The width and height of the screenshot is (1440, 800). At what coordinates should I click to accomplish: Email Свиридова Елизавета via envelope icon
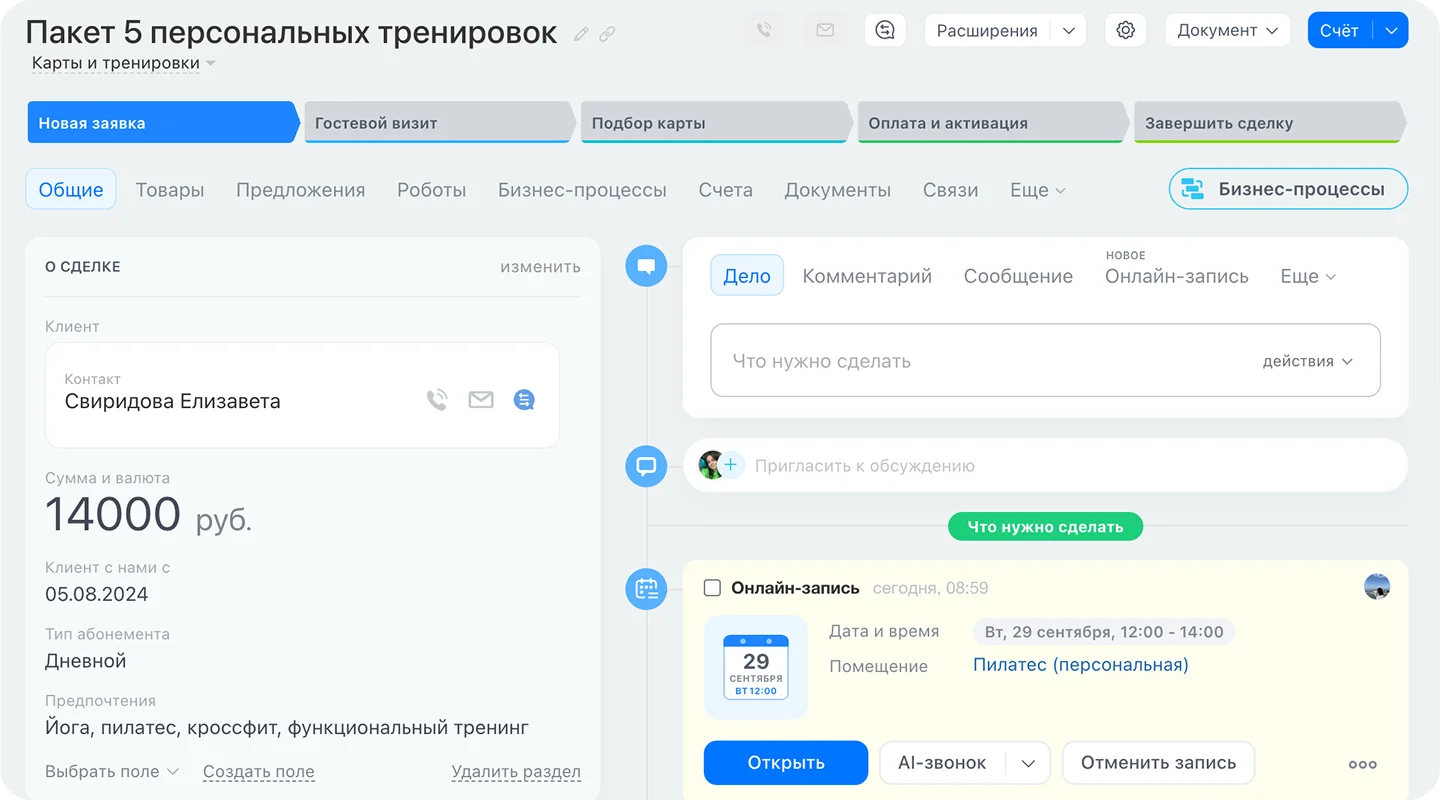(x=481, y=400)
